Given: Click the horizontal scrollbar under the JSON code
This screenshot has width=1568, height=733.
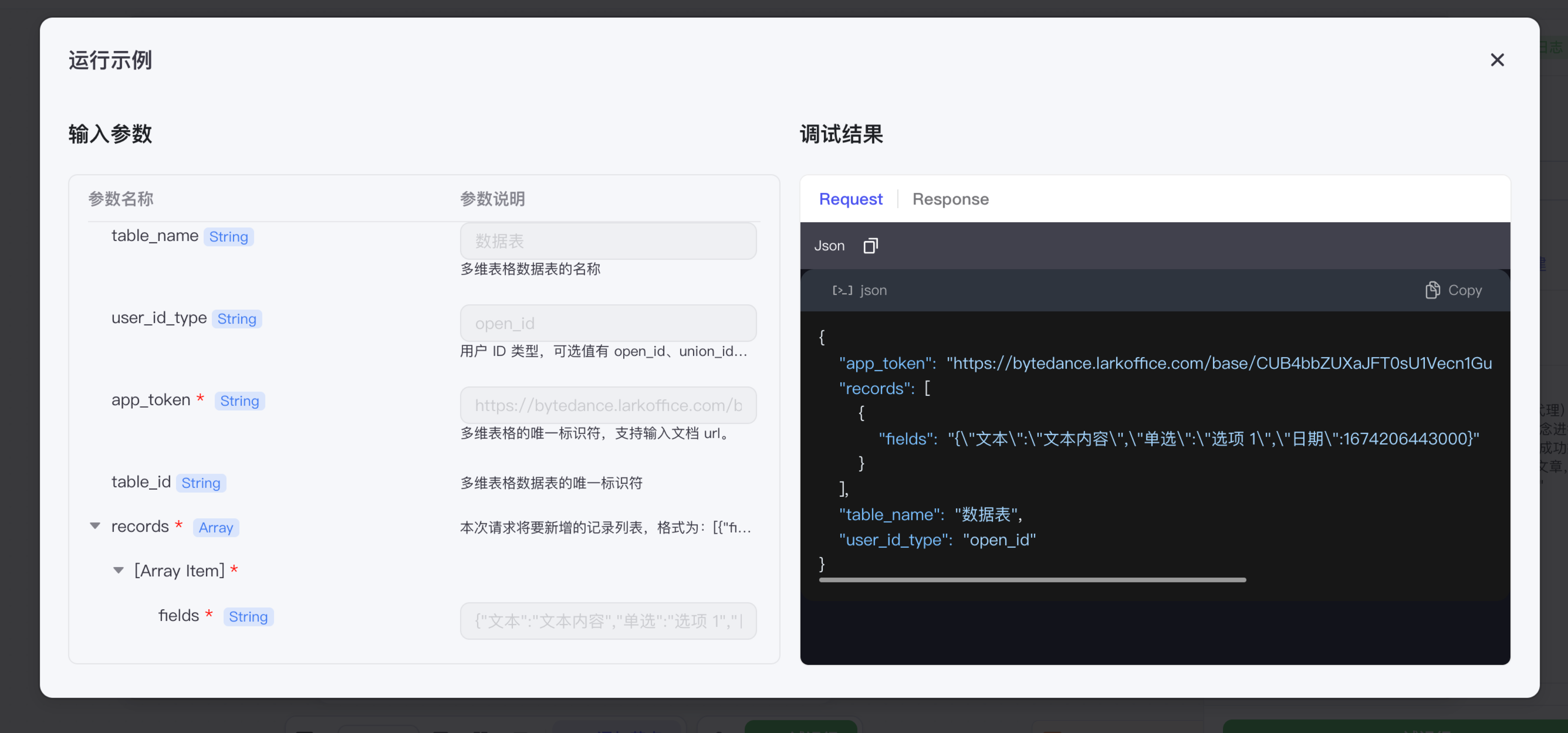Looking at the screenshot, I should (1032, 580).
